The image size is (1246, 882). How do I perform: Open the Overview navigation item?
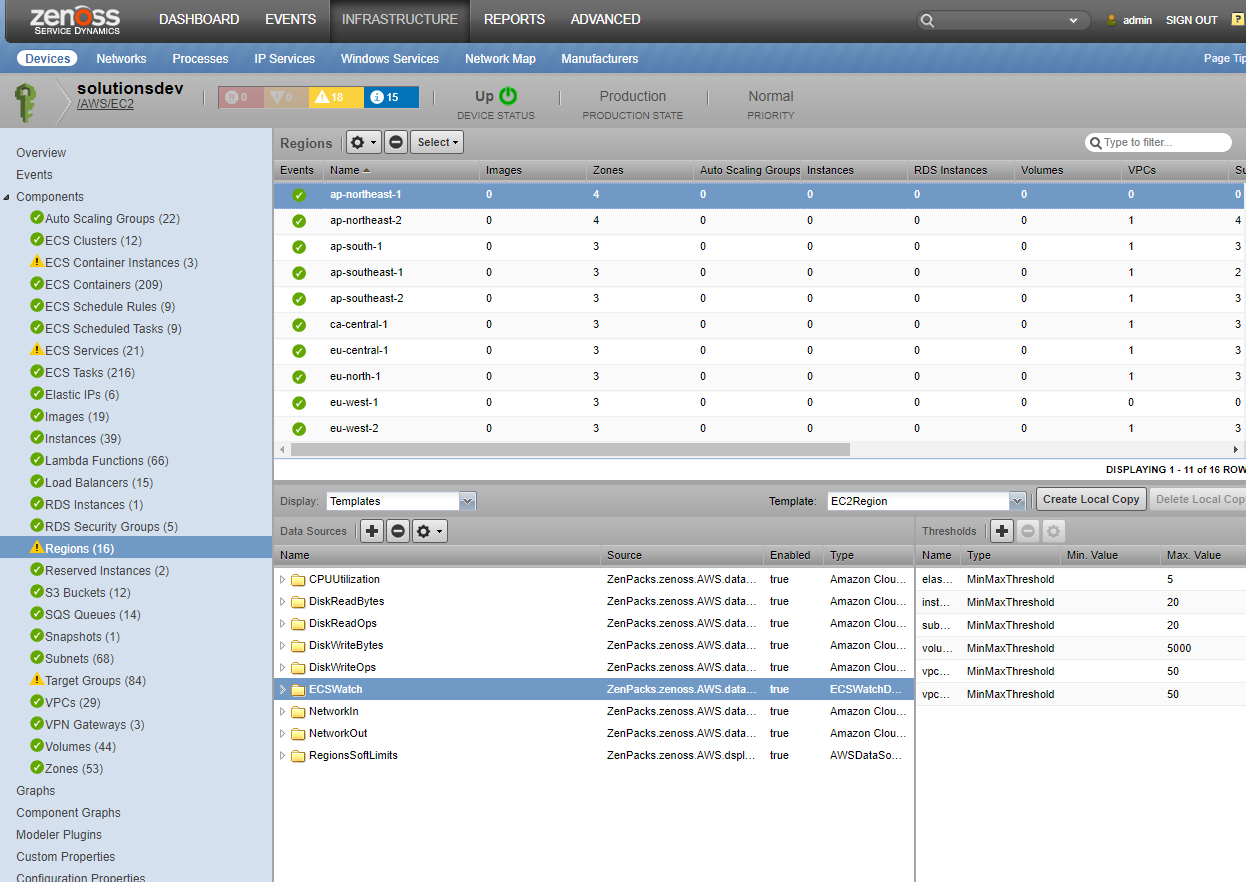41,153
